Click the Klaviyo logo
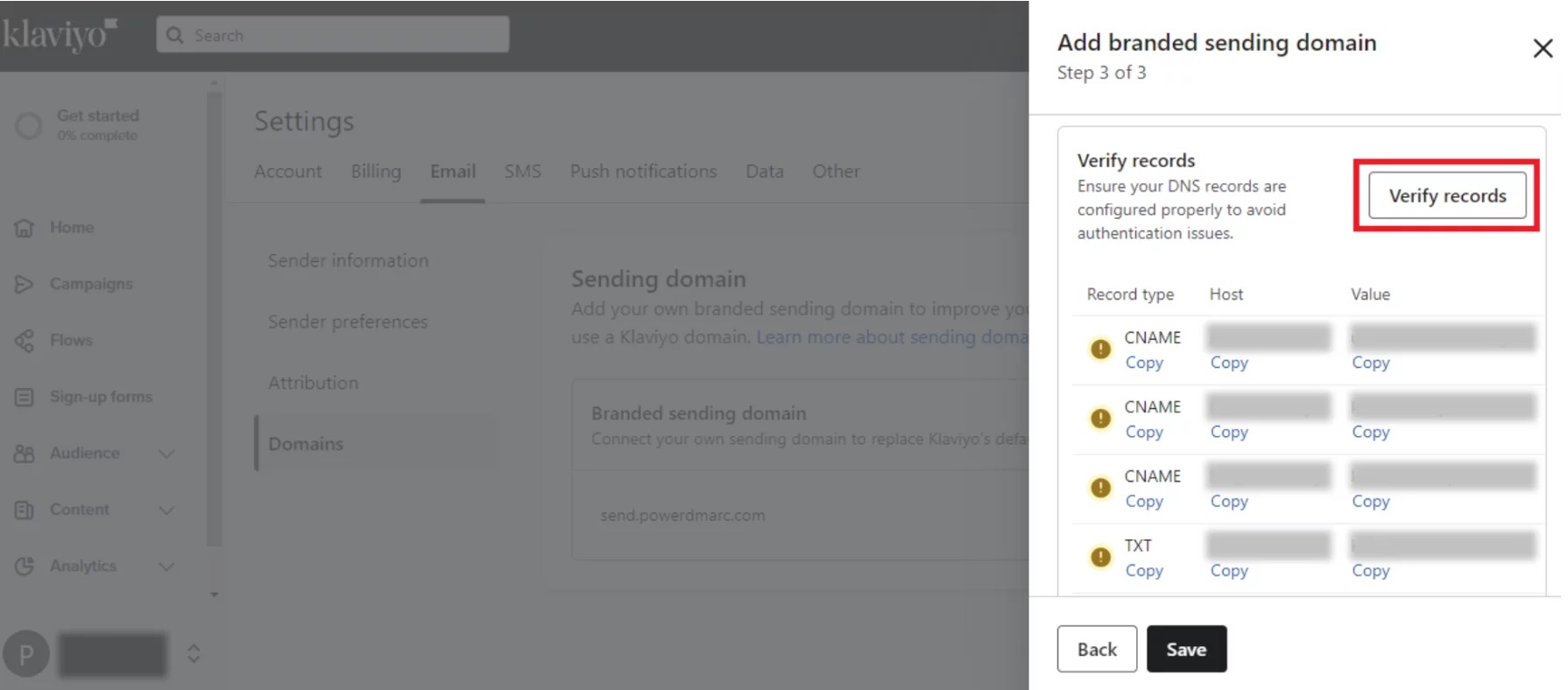This screenshot has height=690, width=1568. (59, 35)
